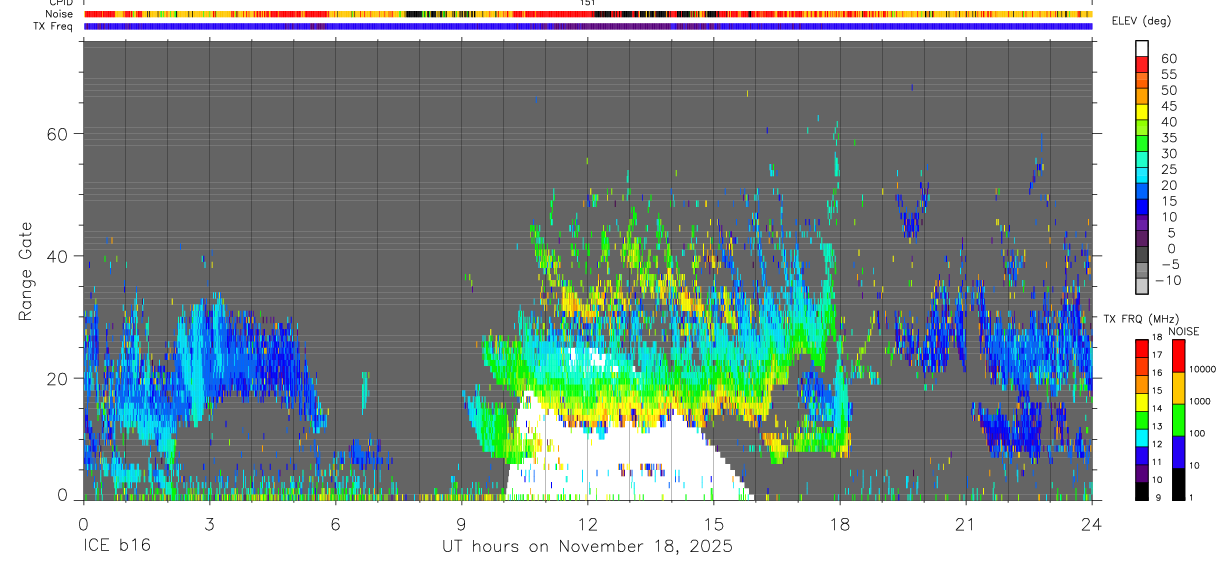Select the blue swatch in NOISE legend
Viewport: 1228px width, 567px height.
point(1178,452)
